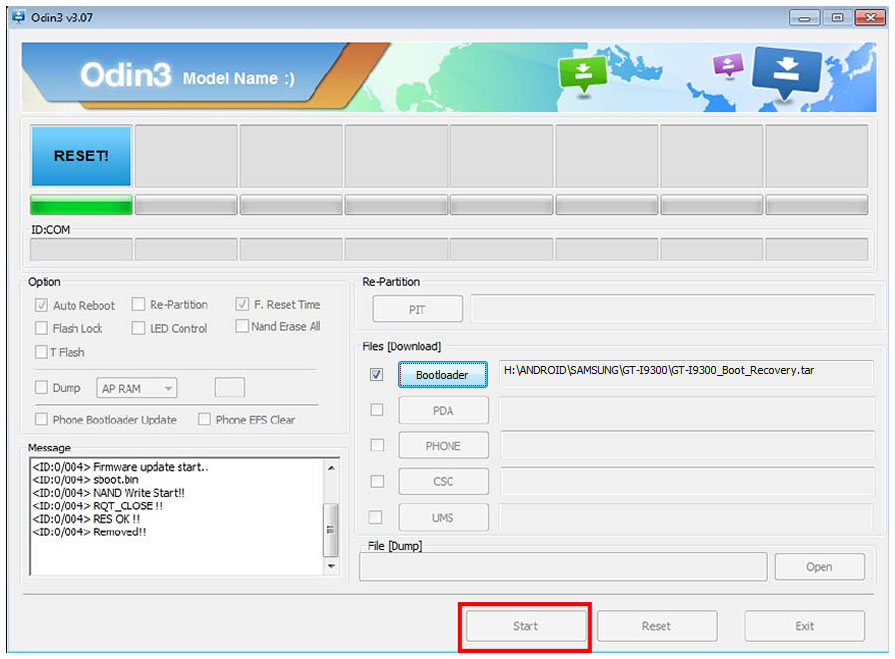
Task: Enable the T Flash checkbox
Action: pos(41,351)
